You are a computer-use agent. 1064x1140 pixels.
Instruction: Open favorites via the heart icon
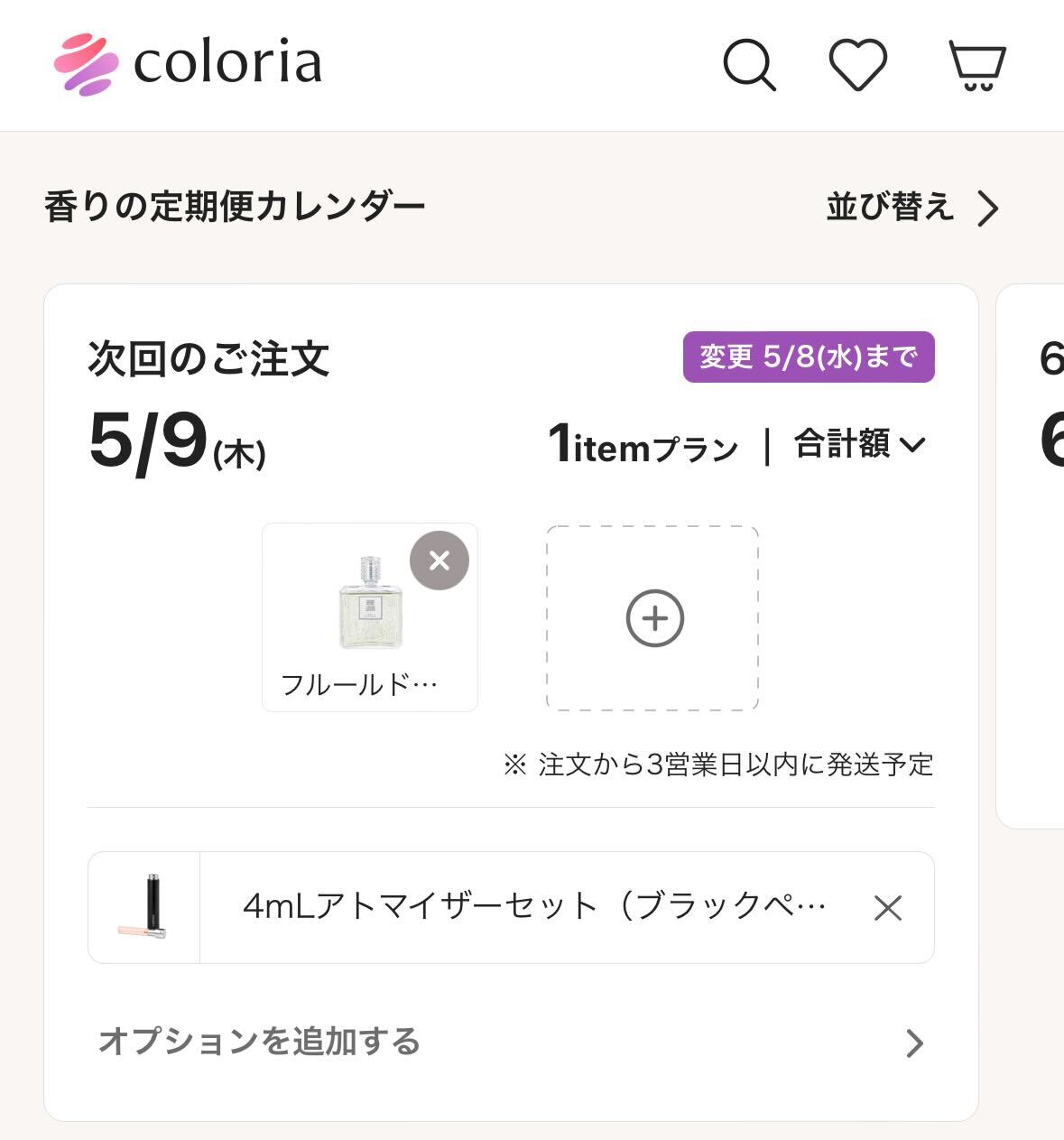(857, 65)
